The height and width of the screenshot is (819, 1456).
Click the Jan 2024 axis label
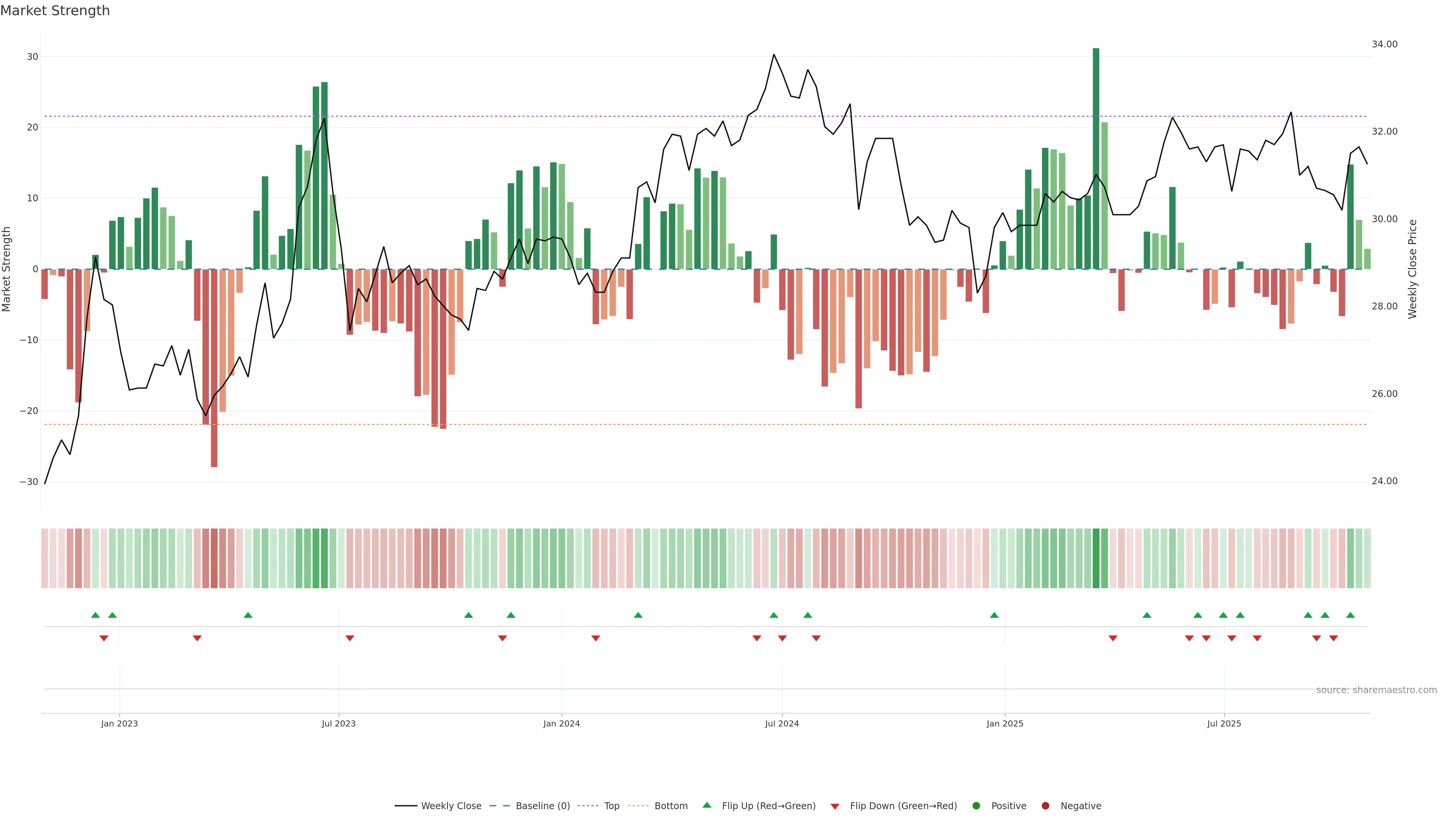(561, 723)
